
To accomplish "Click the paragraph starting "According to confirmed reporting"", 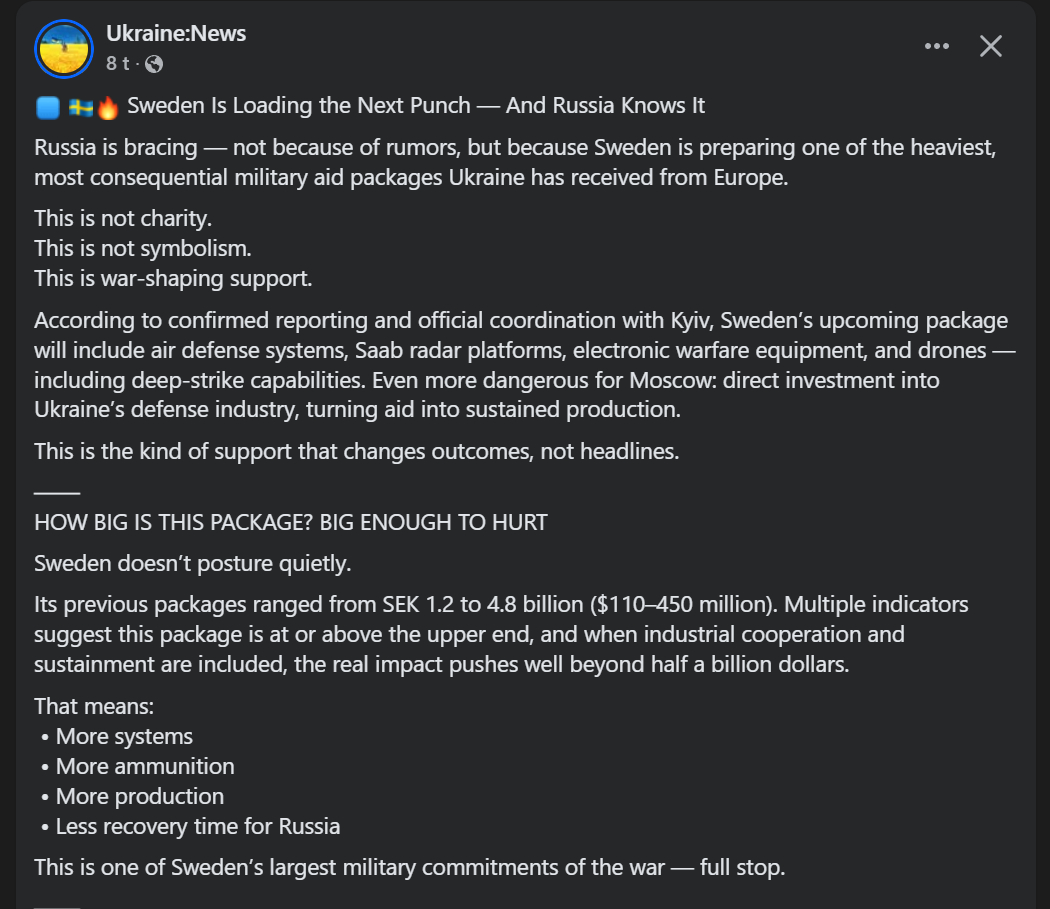I will 520,365.
